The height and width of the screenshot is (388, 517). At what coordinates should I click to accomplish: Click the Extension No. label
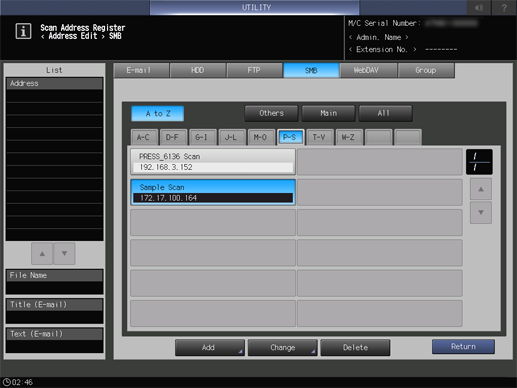[x=382, y=50]
